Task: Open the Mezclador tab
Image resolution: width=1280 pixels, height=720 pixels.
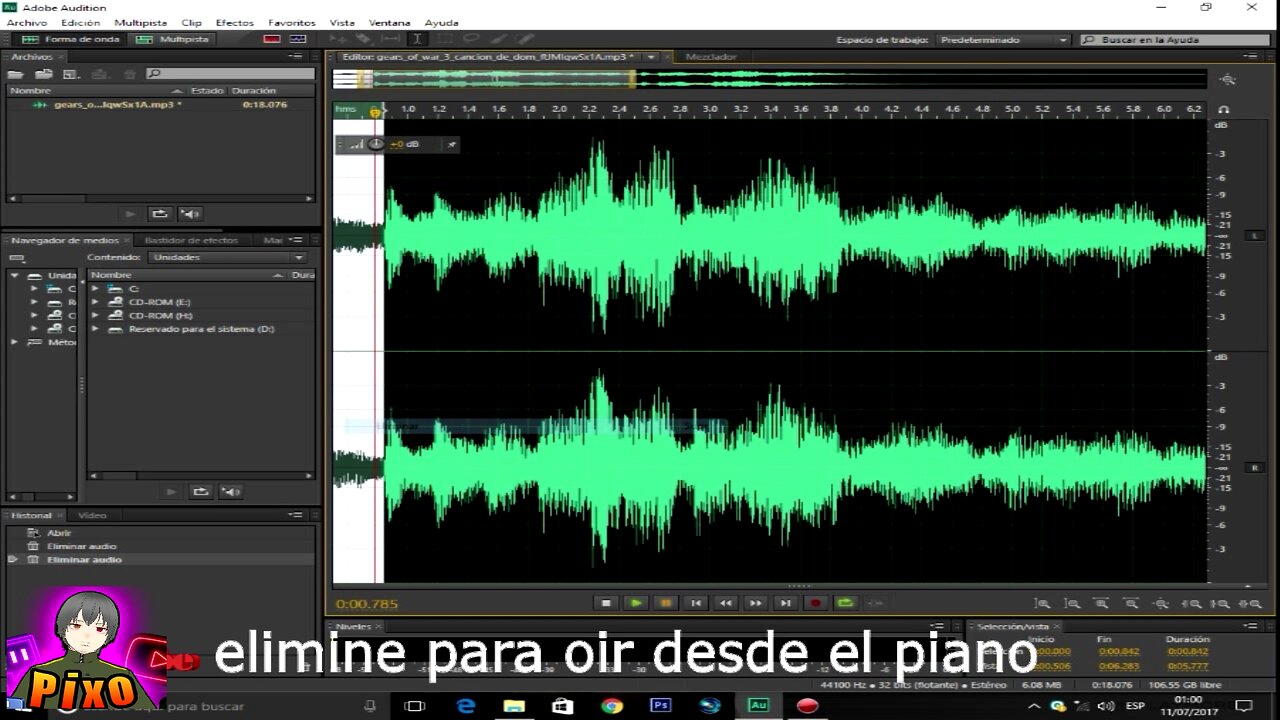Action: [x=711, y=57]
